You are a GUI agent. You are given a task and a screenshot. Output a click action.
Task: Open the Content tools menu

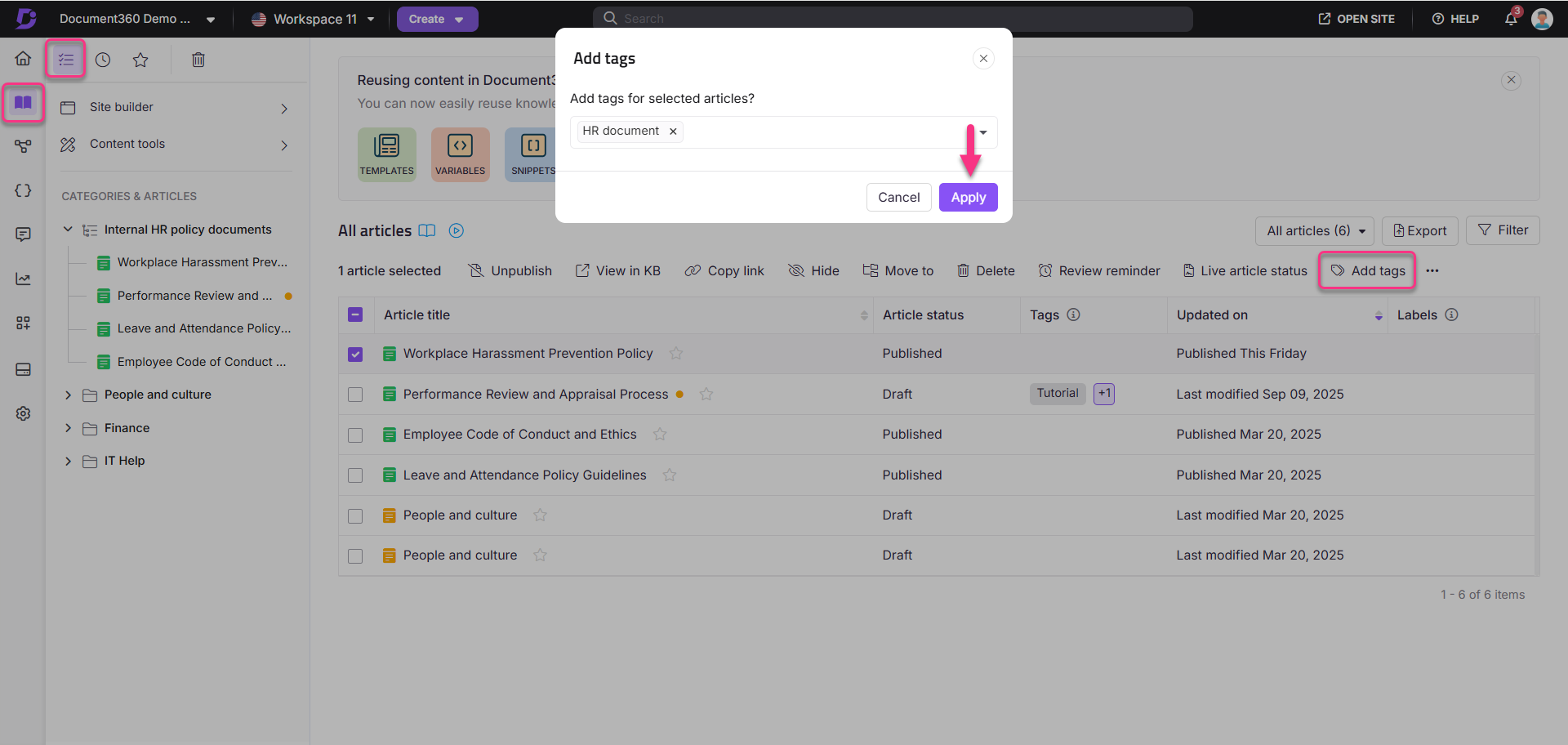coord(175,145)
